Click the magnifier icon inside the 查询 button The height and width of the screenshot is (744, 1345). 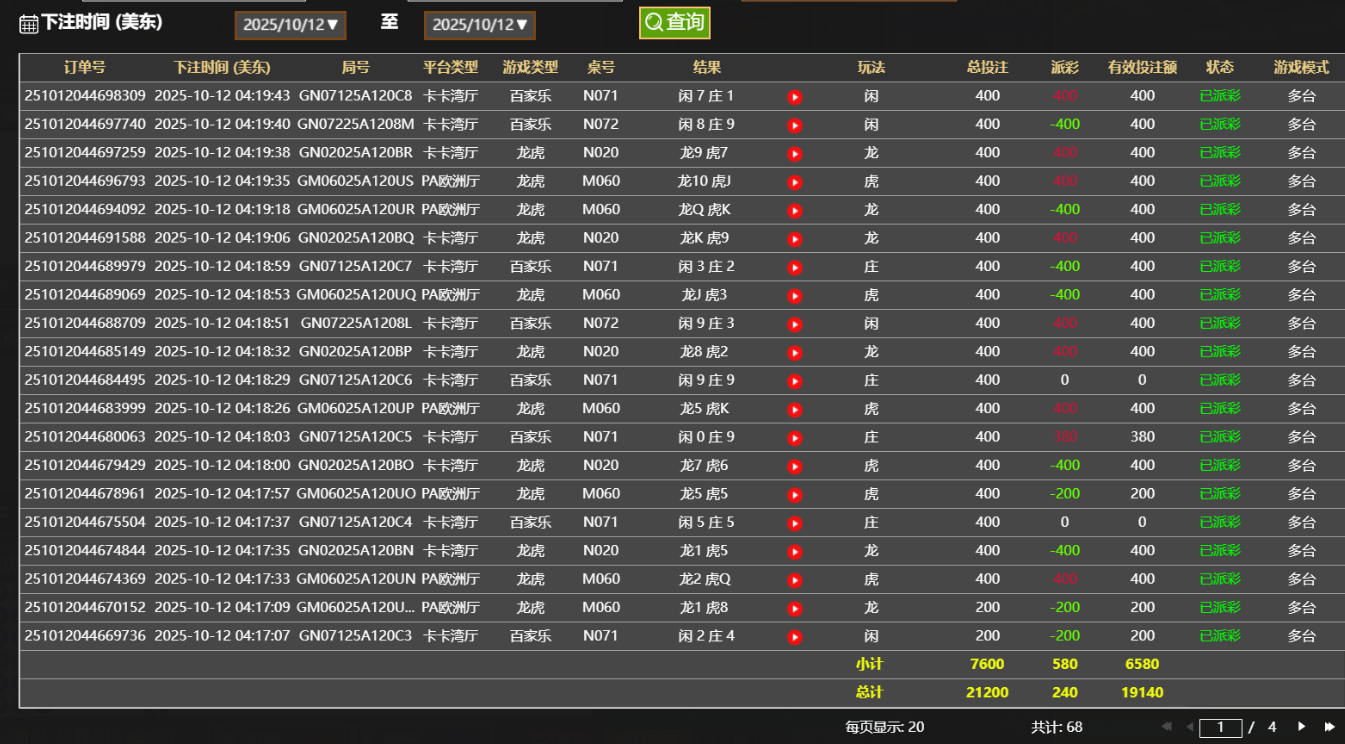coord(653,22)
